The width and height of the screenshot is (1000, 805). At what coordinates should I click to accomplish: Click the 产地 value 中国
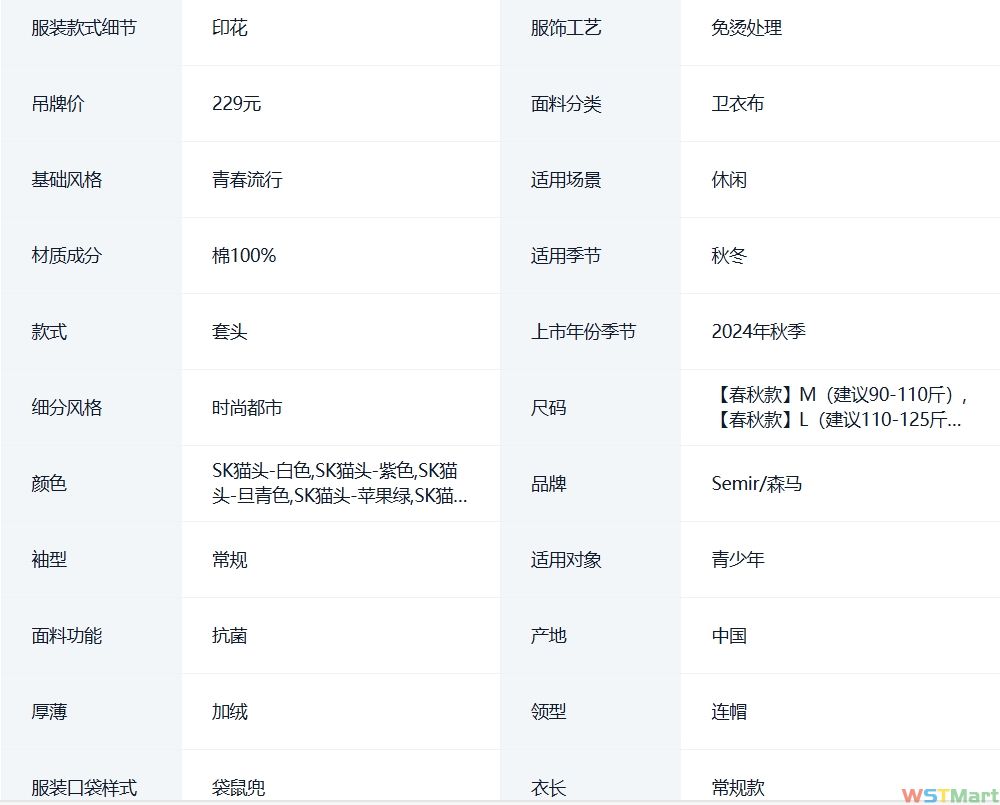tap(729, 636)
